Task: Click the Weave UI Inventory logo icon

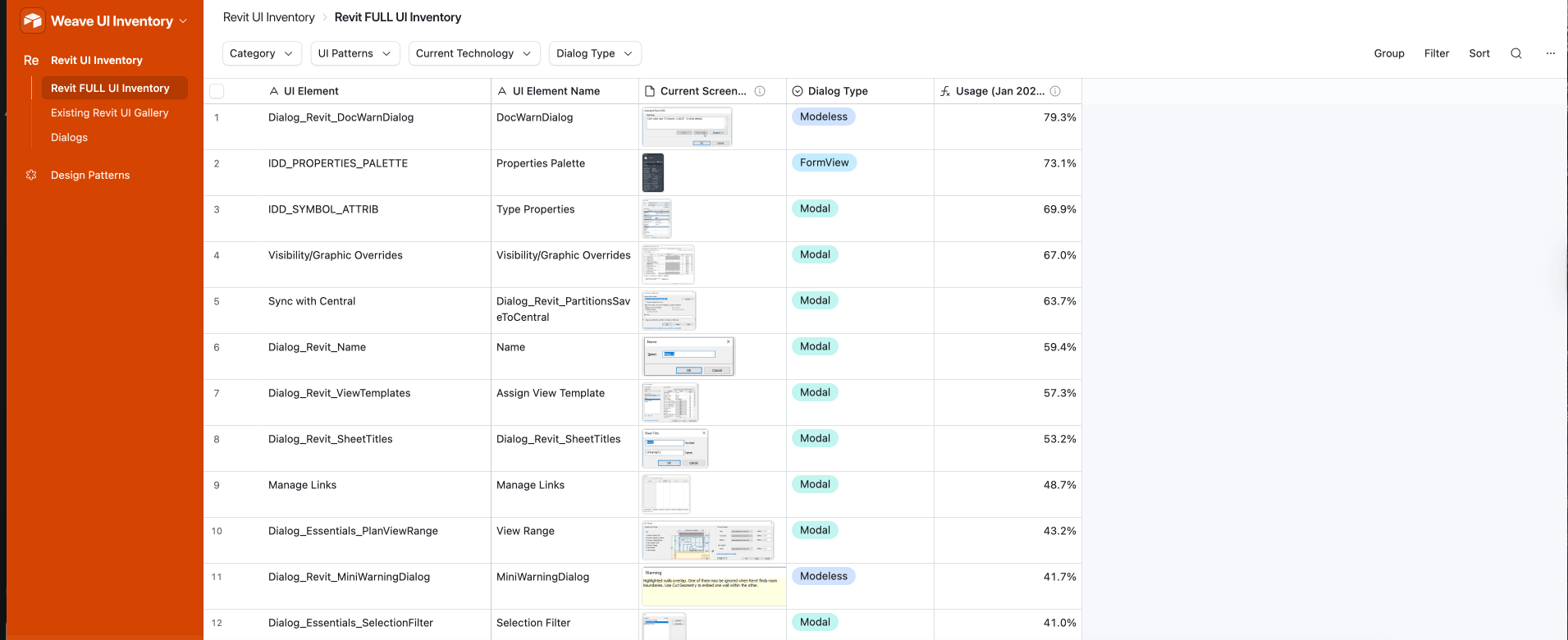Action: coord(33,21)
